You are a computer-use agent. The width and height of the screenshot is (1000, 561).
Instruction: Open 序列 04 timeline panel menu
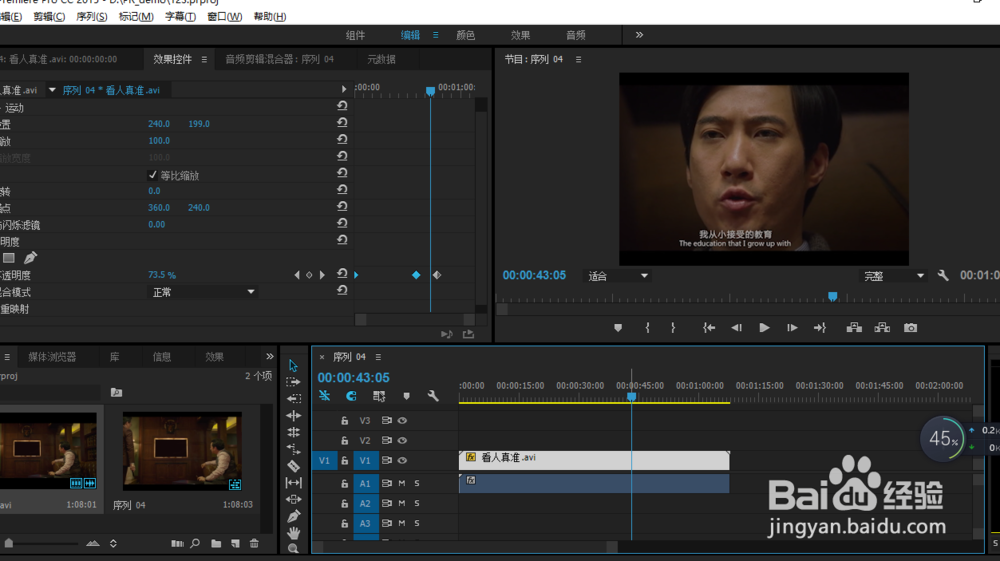point(378,357)
